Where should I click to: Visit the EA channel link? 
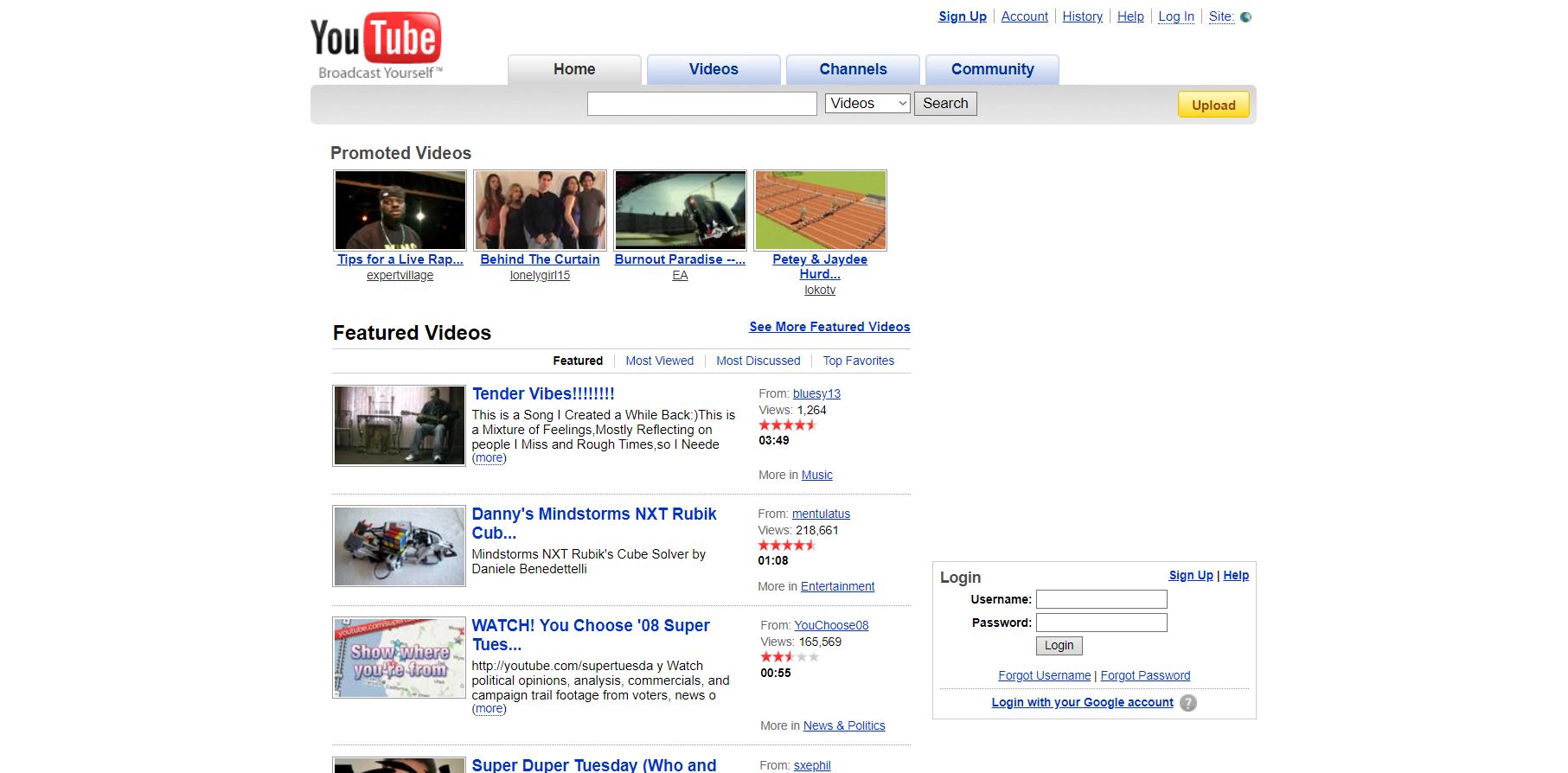click(x=680, y=276)
